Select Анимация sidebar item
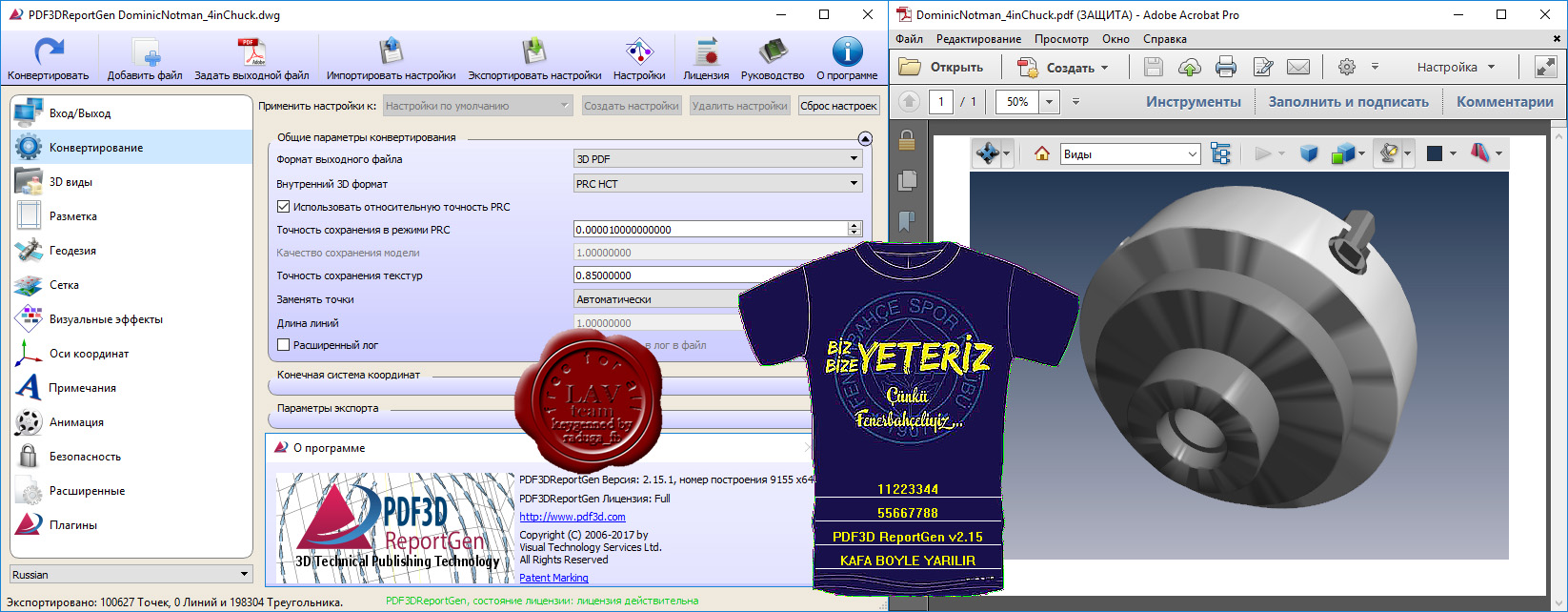Screen dimensions: 1568x612 131,421
